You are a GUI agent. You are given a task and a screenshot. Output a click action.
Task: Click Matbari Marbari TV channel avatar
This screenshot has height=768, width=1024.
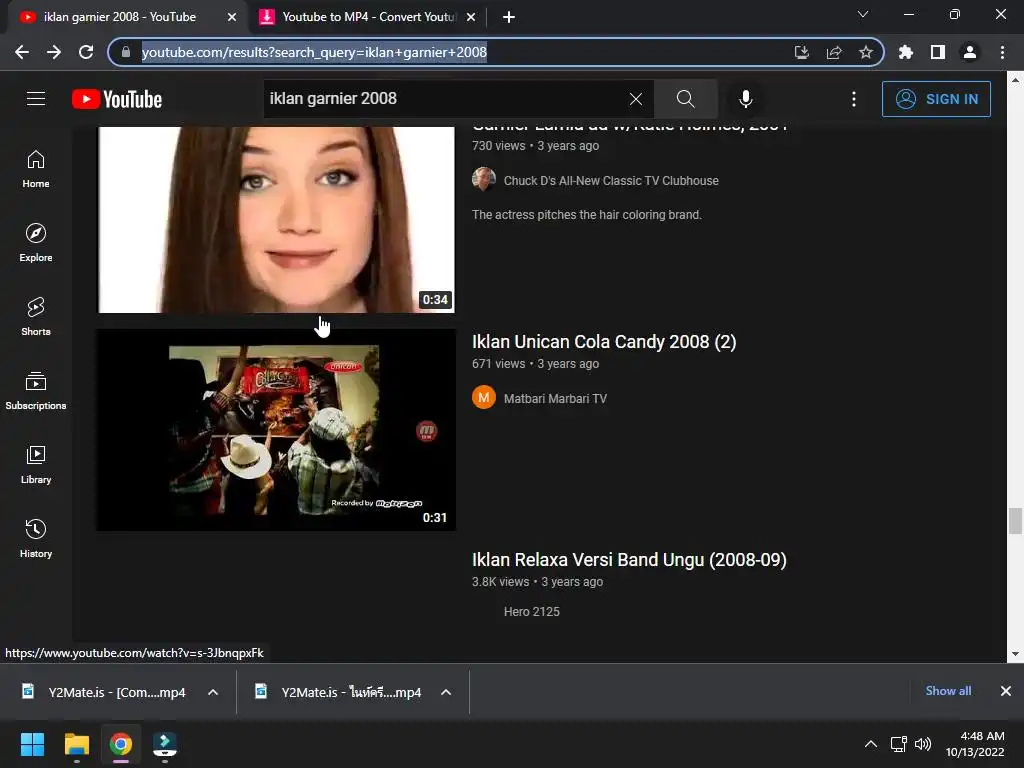click(484, 398)
